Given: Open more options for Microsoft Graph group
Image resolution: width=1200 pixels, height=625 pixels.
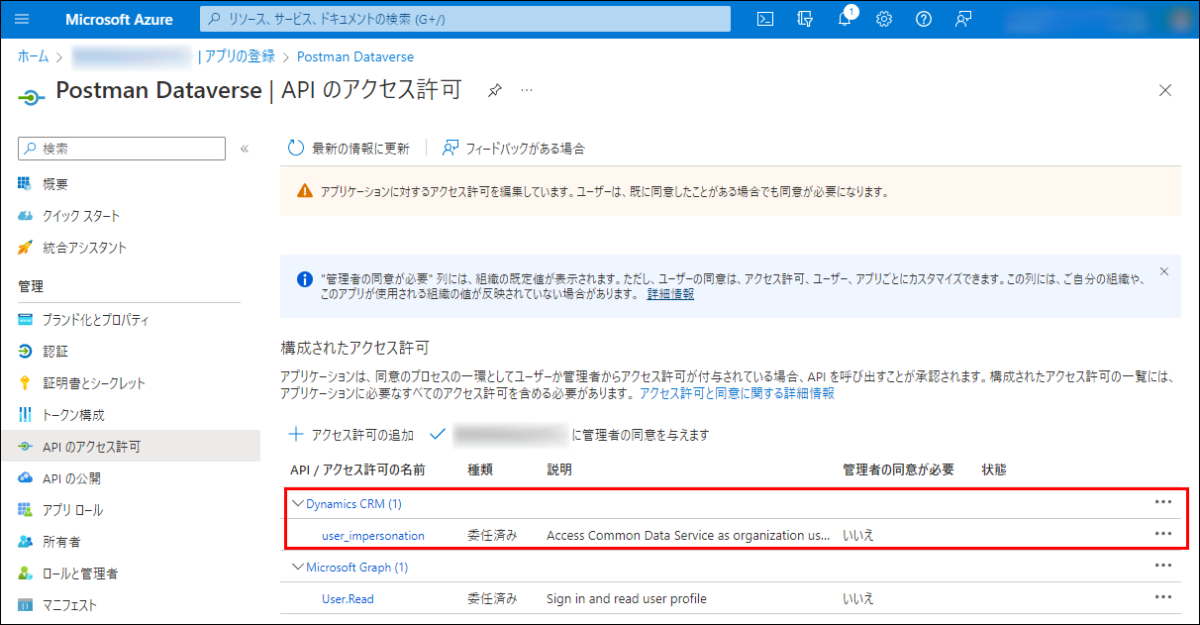Looking at the screenshot, I should (1163, 566).
